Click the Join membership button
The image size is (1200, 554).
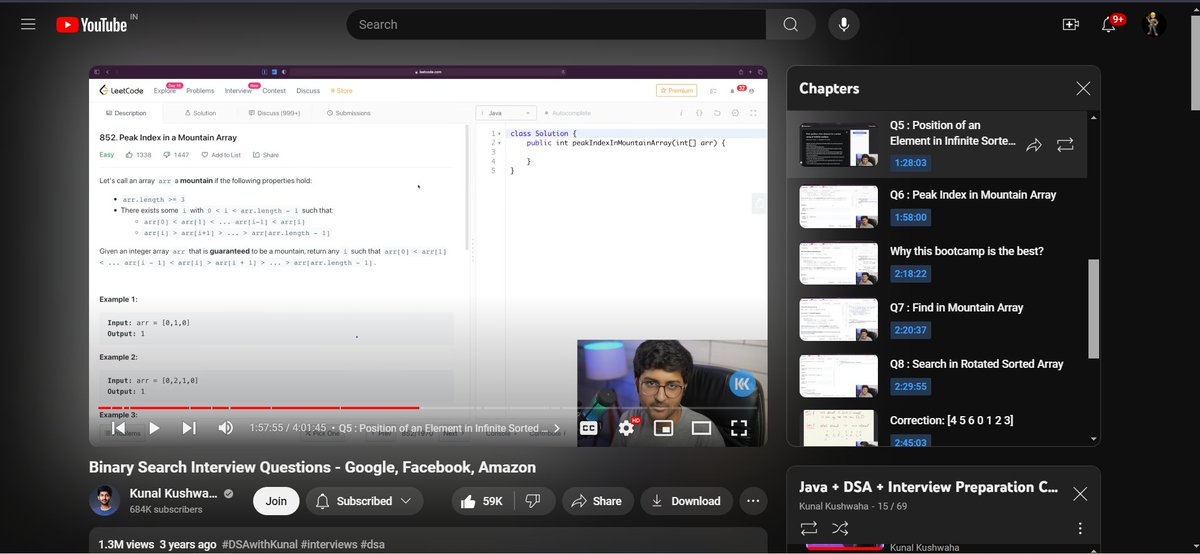tap(277, 501)
